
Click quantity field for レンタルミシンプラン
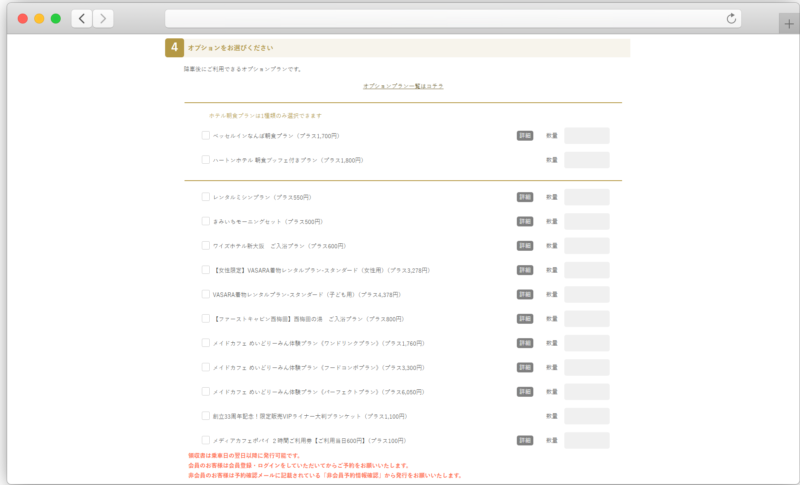click(x=587, y=197)
